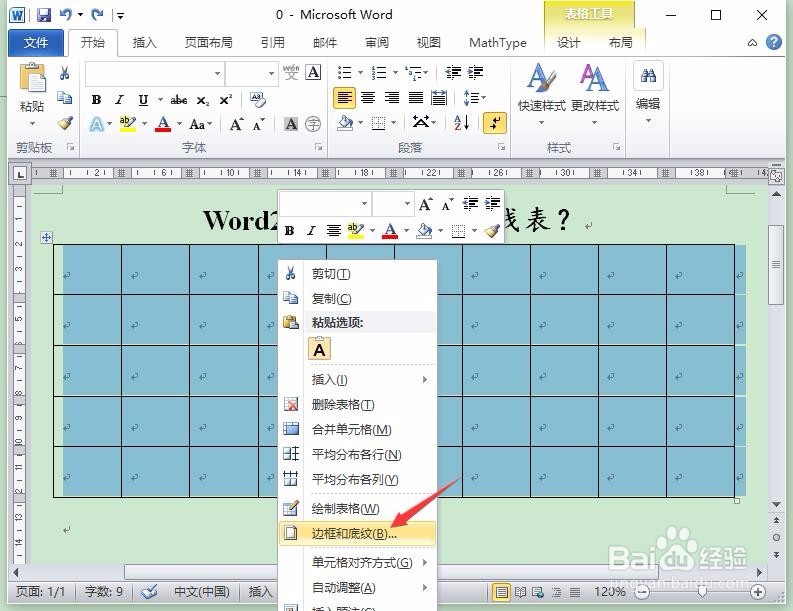The height and width of the screenshot is (611, 793).
Task: Click the vertical scrollbar down arrow
Action: (776, 504)
